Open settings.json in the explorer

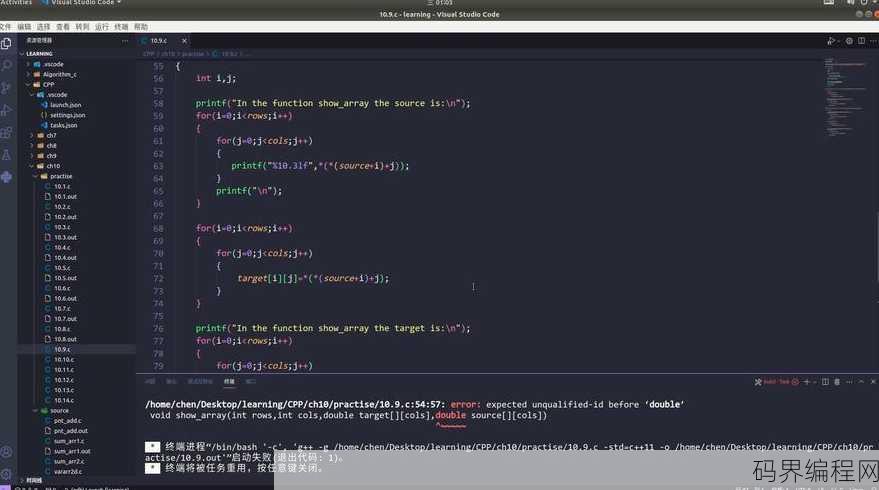(x=68, y=115)
